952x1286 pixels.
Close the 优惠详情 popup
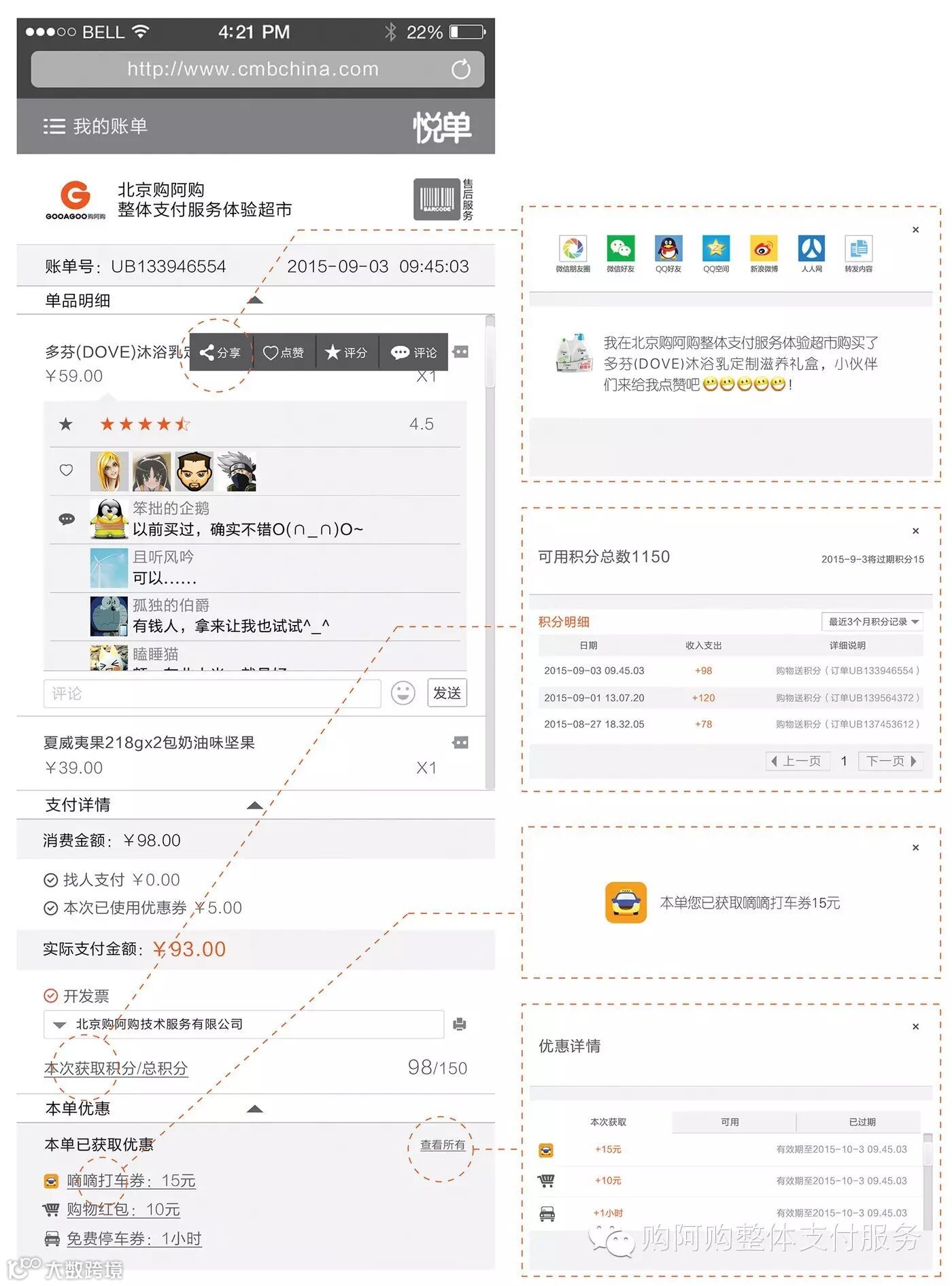point(916,1026)
